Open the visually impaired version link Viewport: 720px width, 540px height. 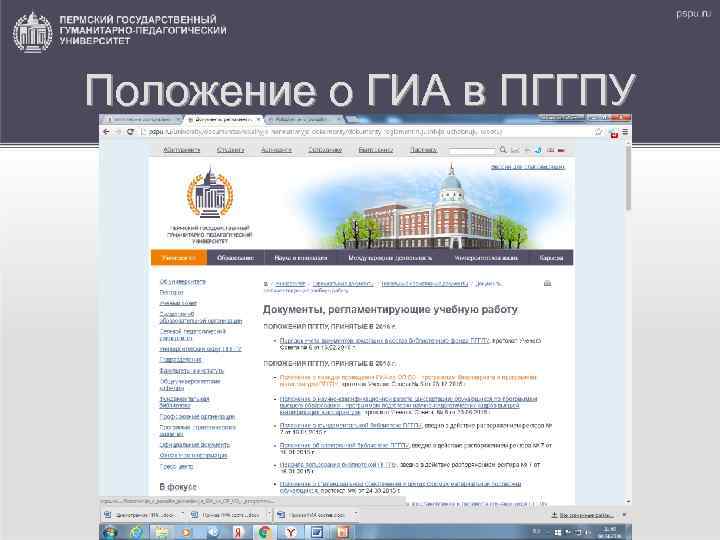pyautogui.click(x=528, y=167)
